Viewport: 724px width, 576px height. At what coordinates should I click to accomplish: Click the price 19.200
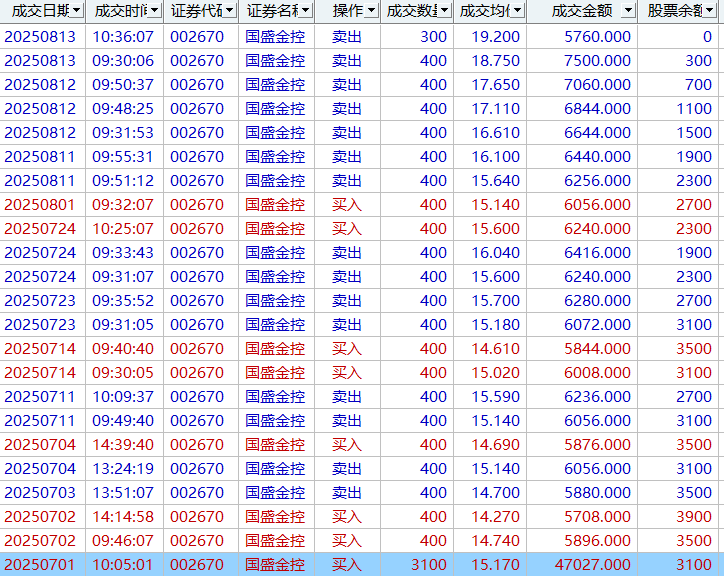point(495,36)
